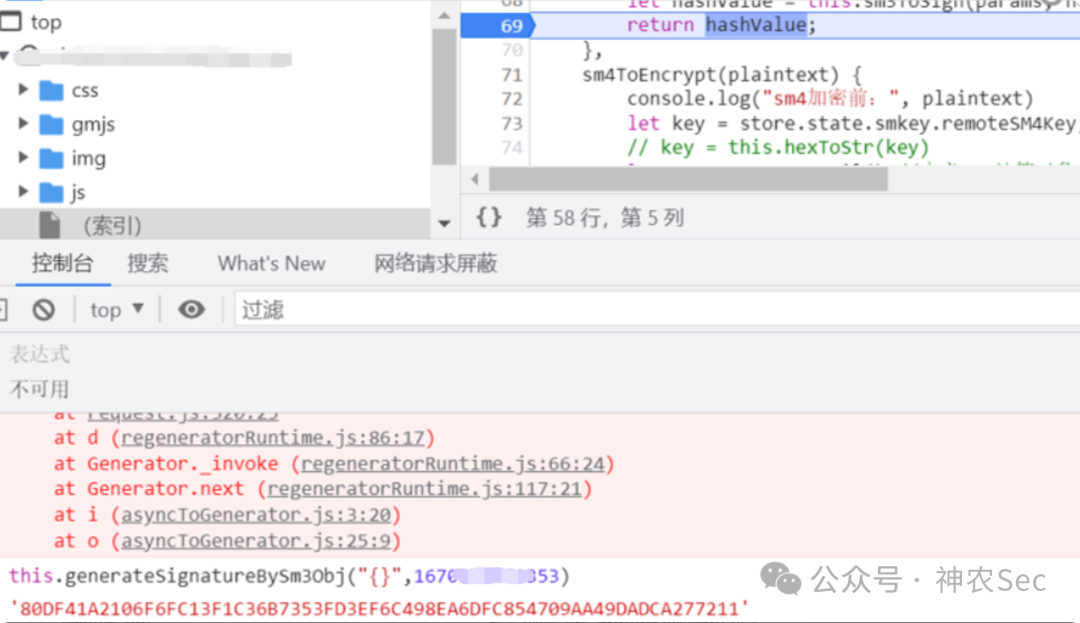Image resolution: width=1080 pixels, height=623 pixels.
Task: Open the css folder icon
Action: (52, 90)
